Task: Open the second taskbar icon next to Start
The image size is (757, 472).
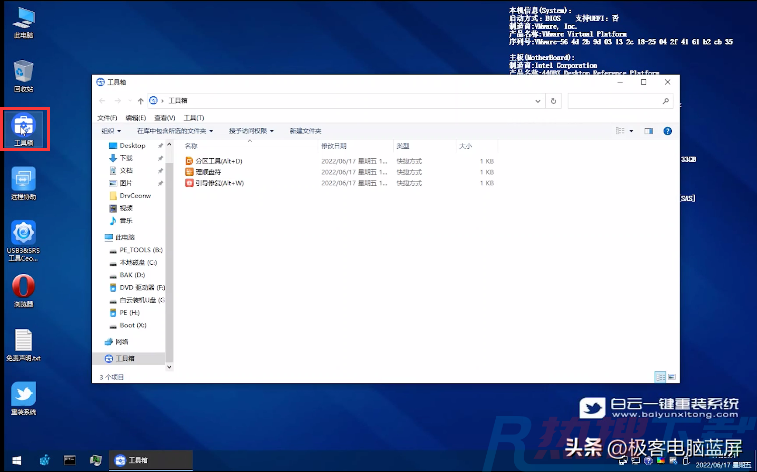Action: pos(44,460)
